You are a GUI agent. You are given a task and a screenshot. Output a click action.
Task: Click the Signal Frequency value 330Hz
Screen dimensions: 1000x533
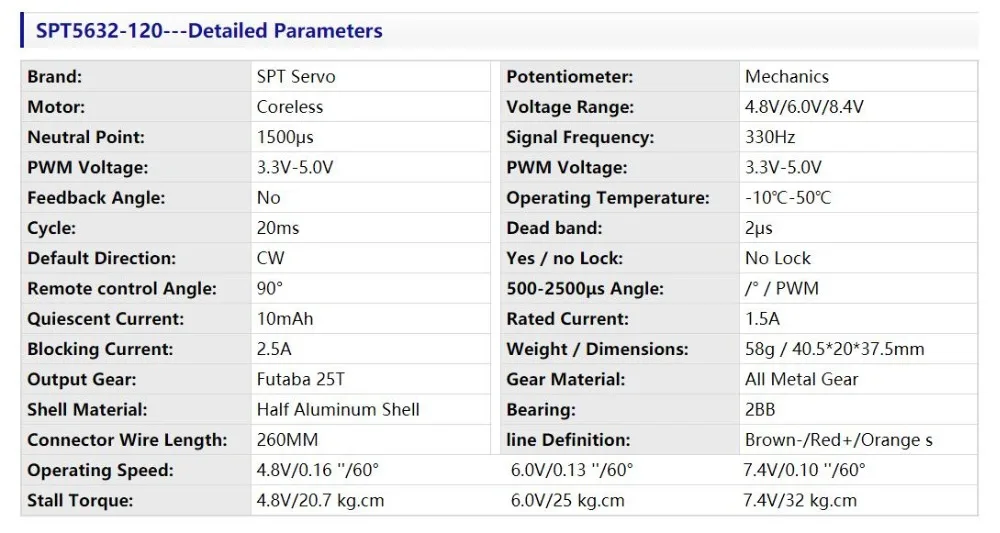770,137
